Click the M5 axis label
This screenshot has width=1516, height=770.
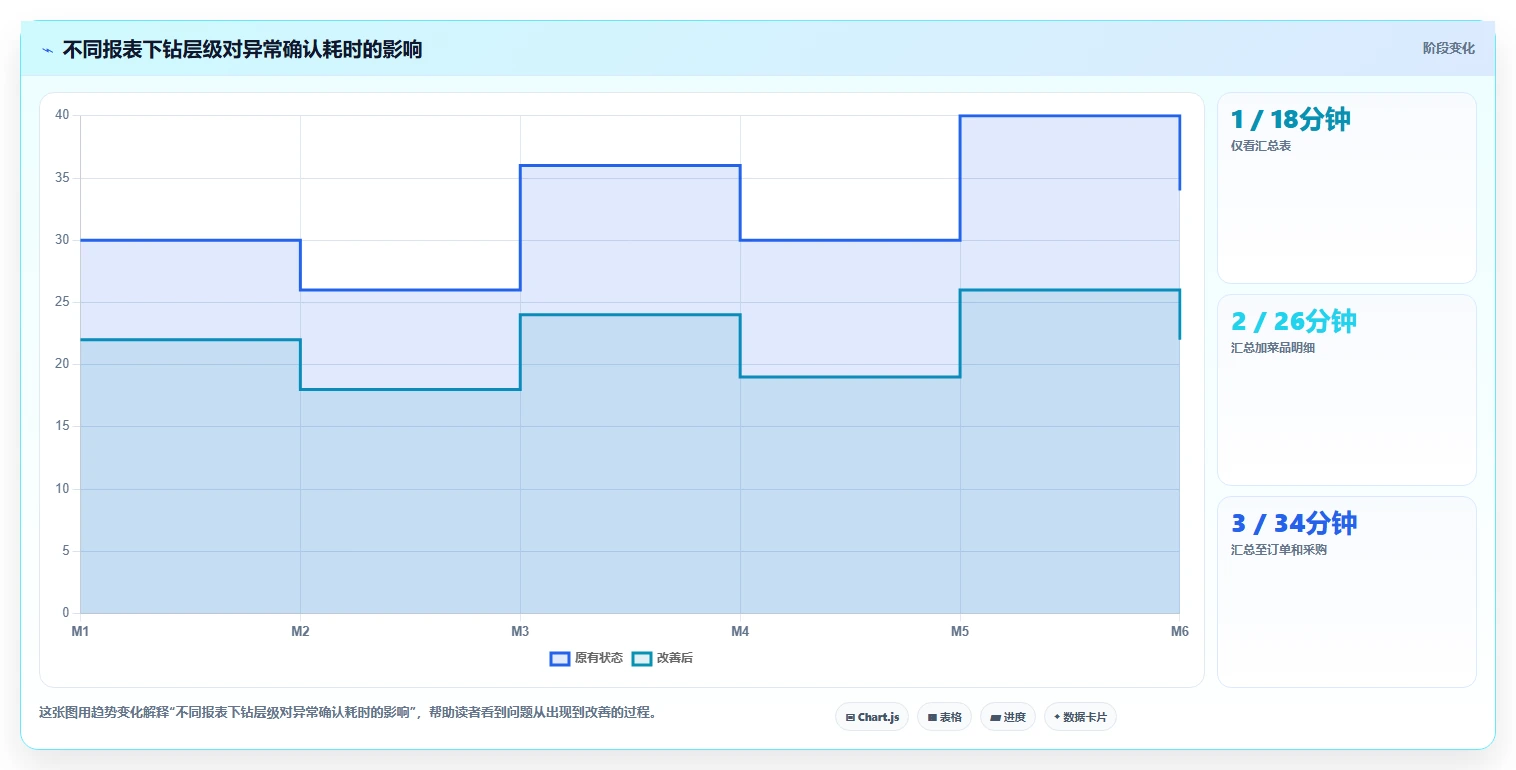coord(960,631)
